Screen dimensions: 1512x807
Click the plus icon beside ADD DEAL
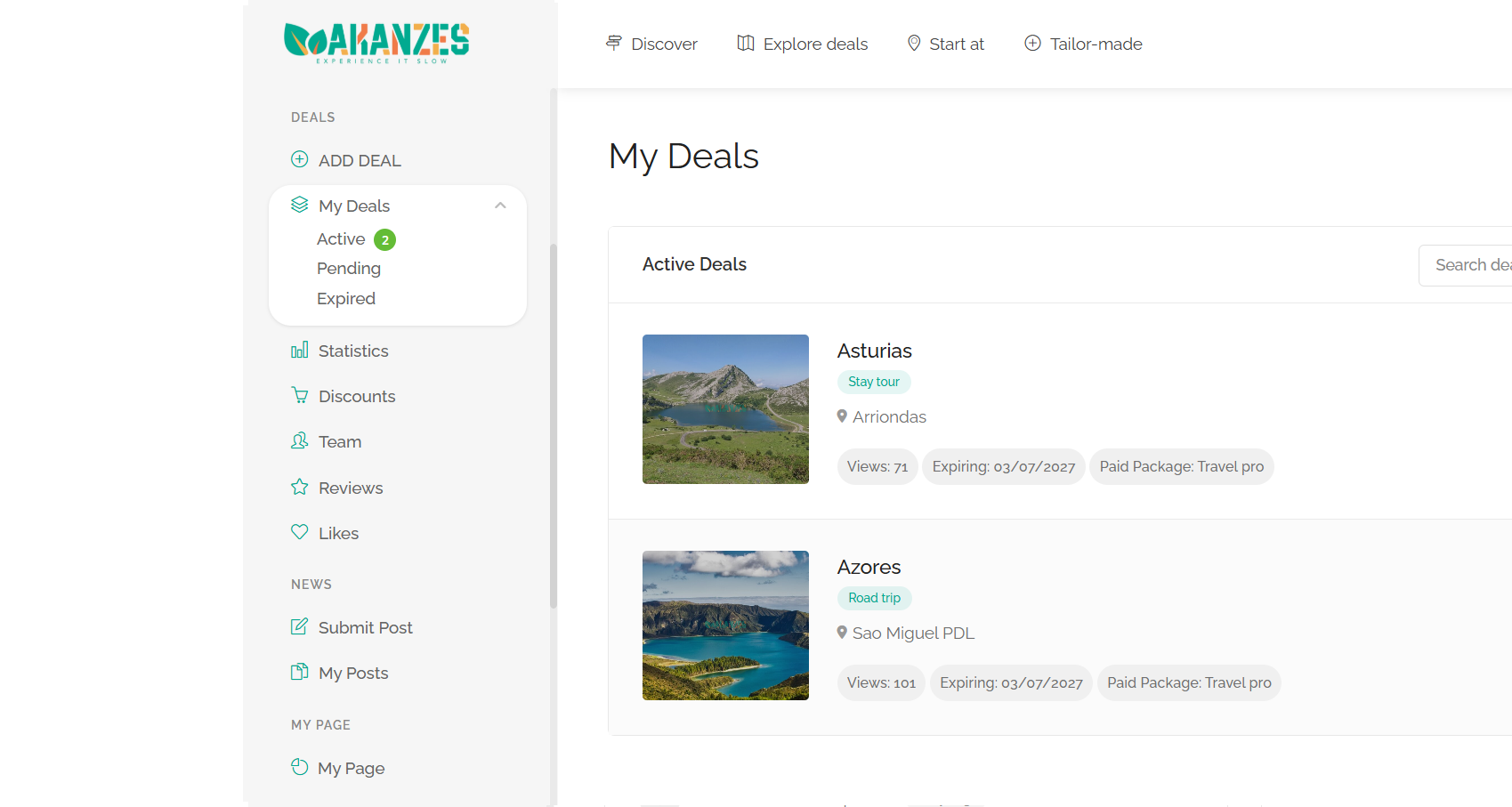click(300, 159)
